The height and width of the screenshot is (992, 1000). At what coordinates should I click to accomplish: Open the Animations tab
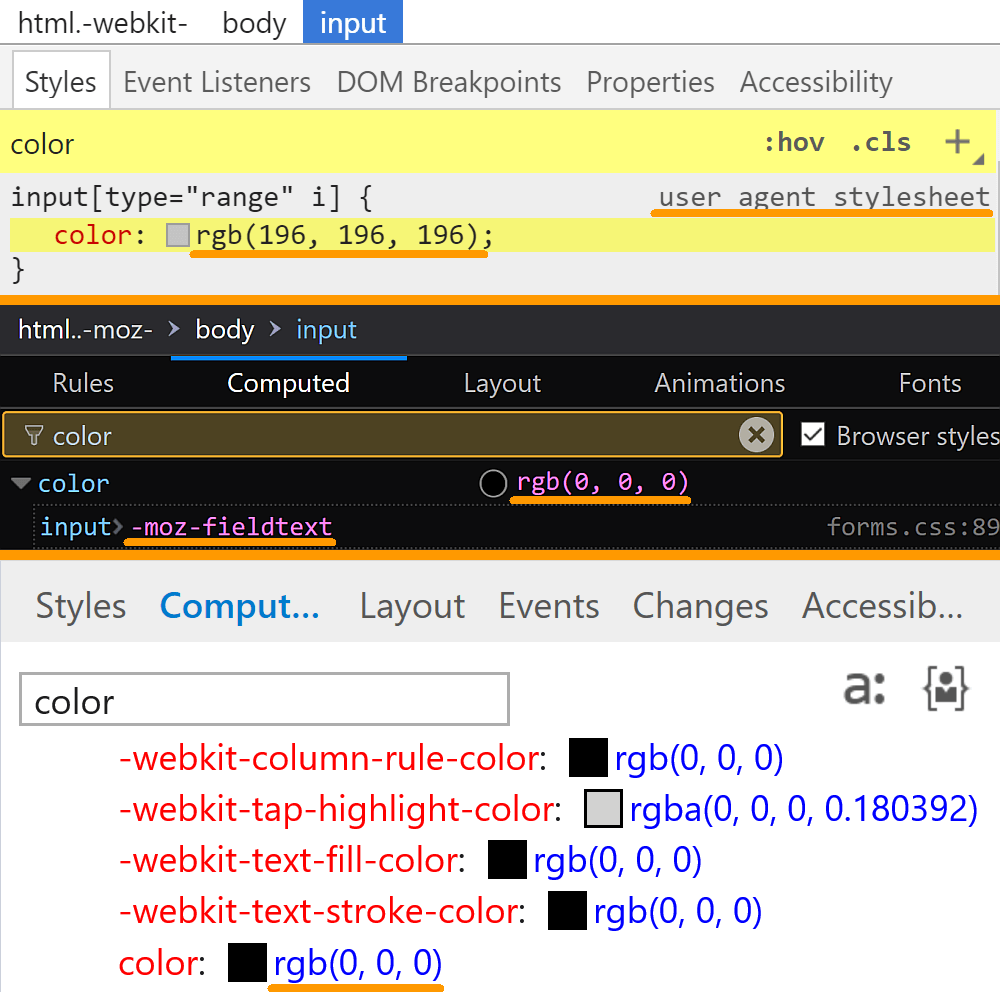pyautogui.click(x=719, y=383)
